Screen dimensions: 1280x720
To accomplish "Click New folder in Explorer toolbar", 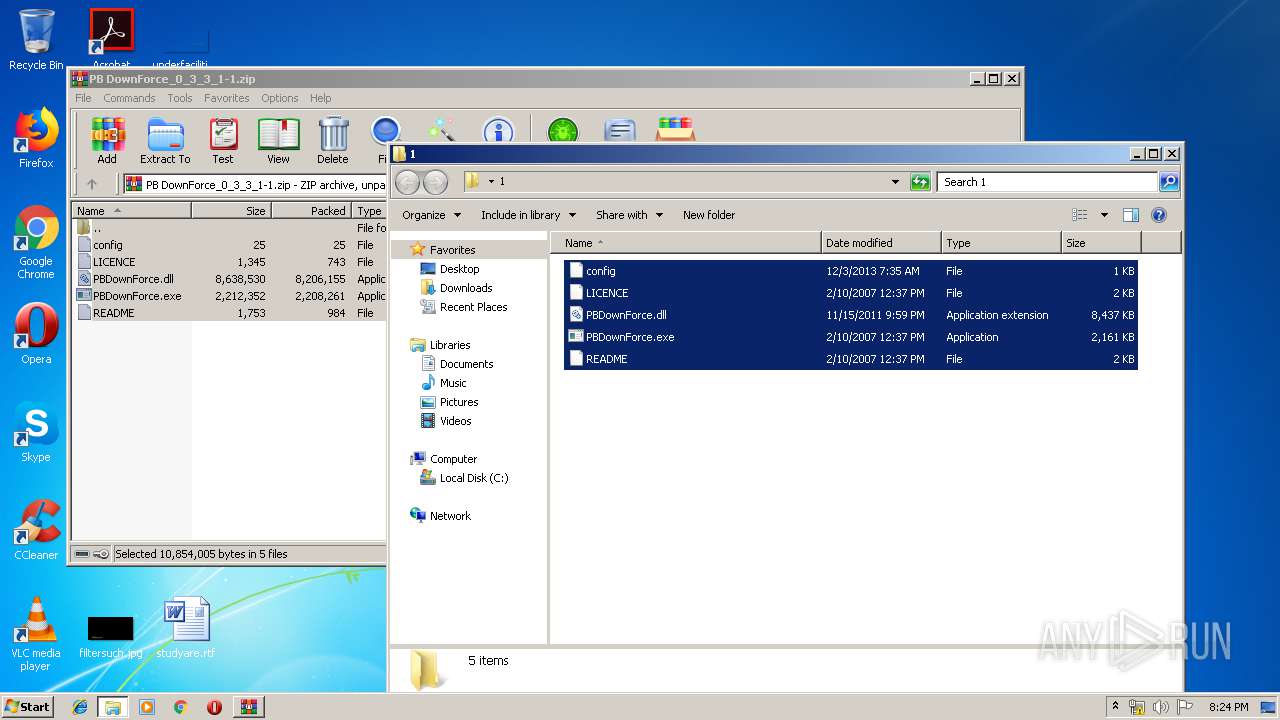I will pos(709,215).
